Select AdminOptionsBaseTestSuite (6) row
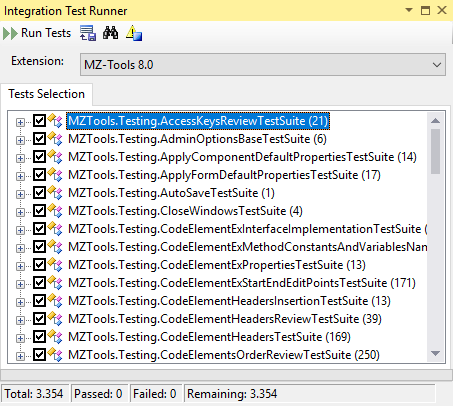Image resolution: width=453 pixels, height=406 pixels. click(x=197, y=139)
